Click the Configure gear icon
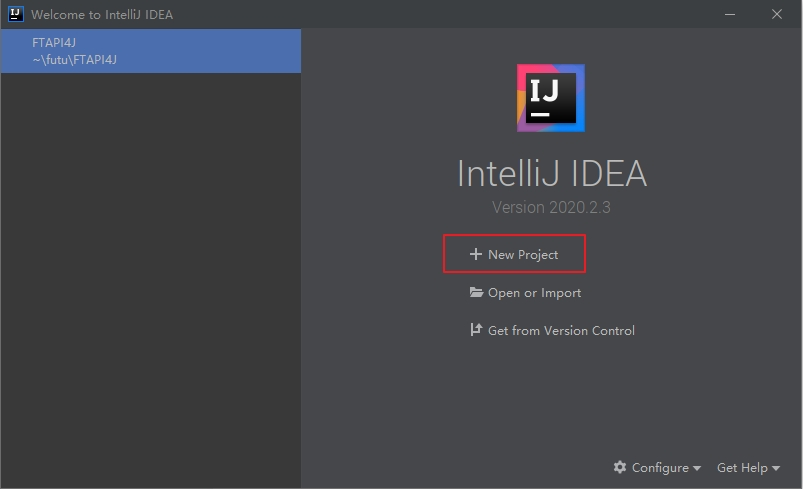The width and height of the screenshot is (803, 489). 620,467
